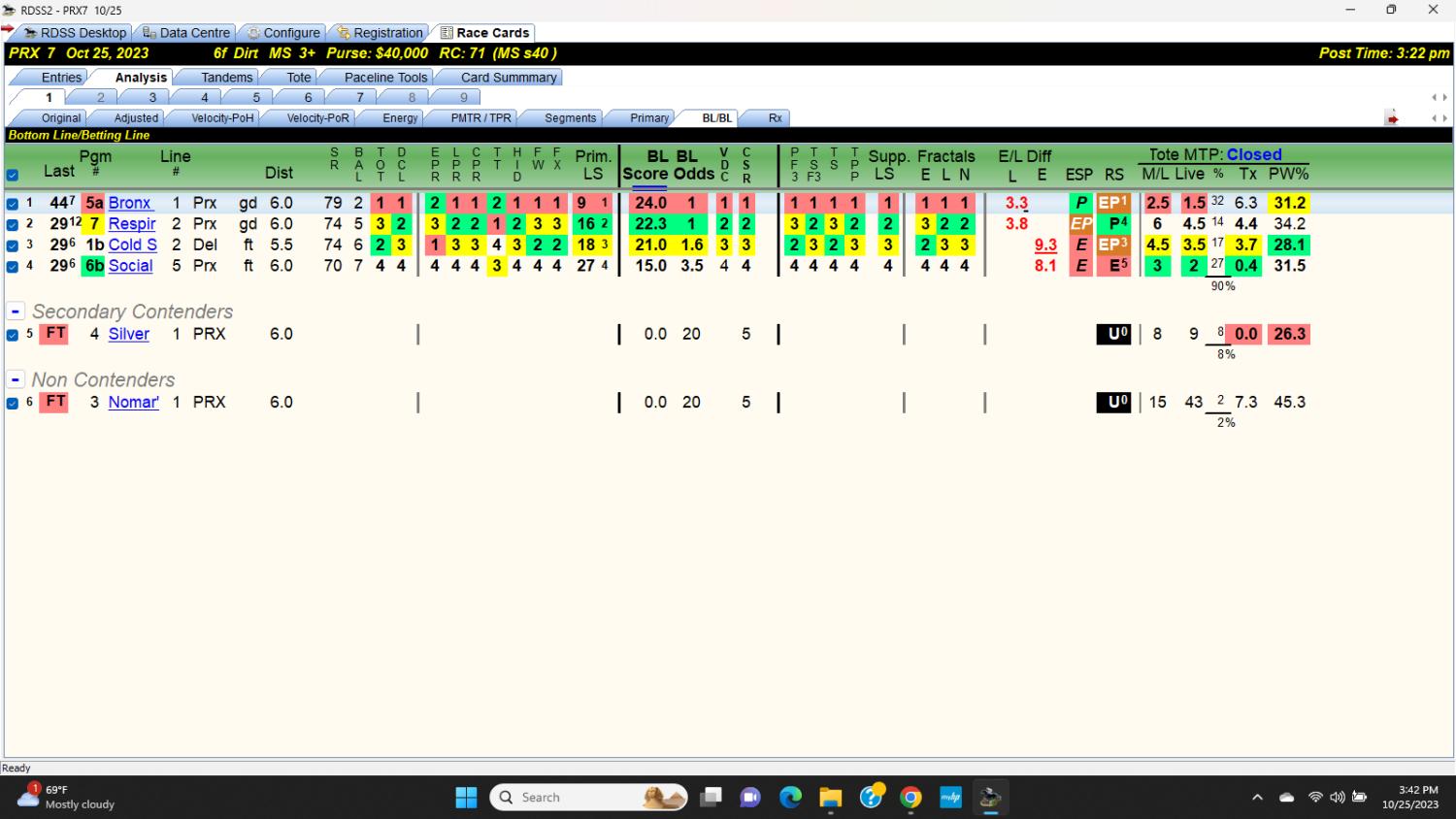Switch to the Energy view tab
Screen dimensions: 1456x819
399,118
